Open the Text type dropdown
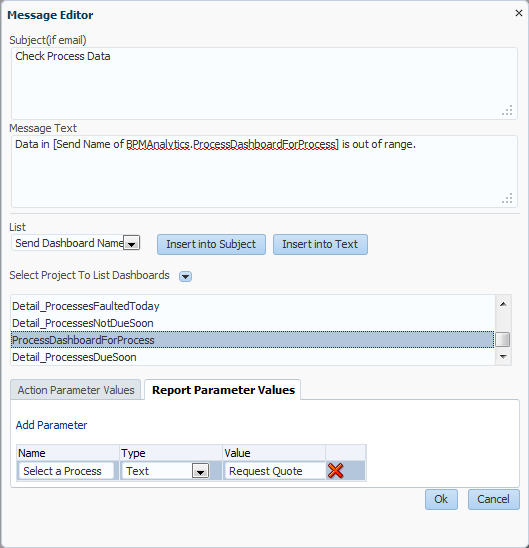This screenshot has height=548, width=529. tap(200, 471)
